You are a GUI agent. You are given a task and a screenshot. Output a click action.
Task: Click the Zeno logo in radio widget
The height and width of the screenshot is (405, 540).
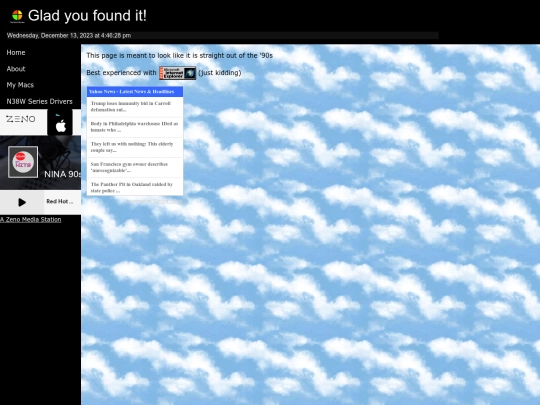point(21,119)
